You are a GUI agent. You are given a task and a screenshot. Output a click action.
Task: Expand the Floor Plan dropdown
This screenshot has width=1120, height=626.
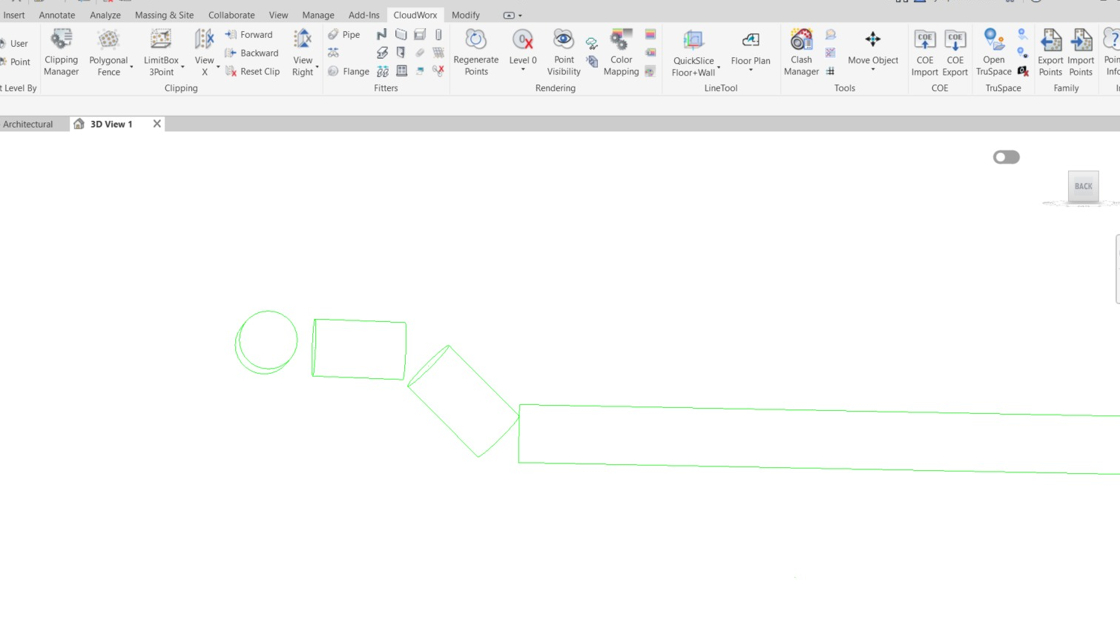pos(750,70)
